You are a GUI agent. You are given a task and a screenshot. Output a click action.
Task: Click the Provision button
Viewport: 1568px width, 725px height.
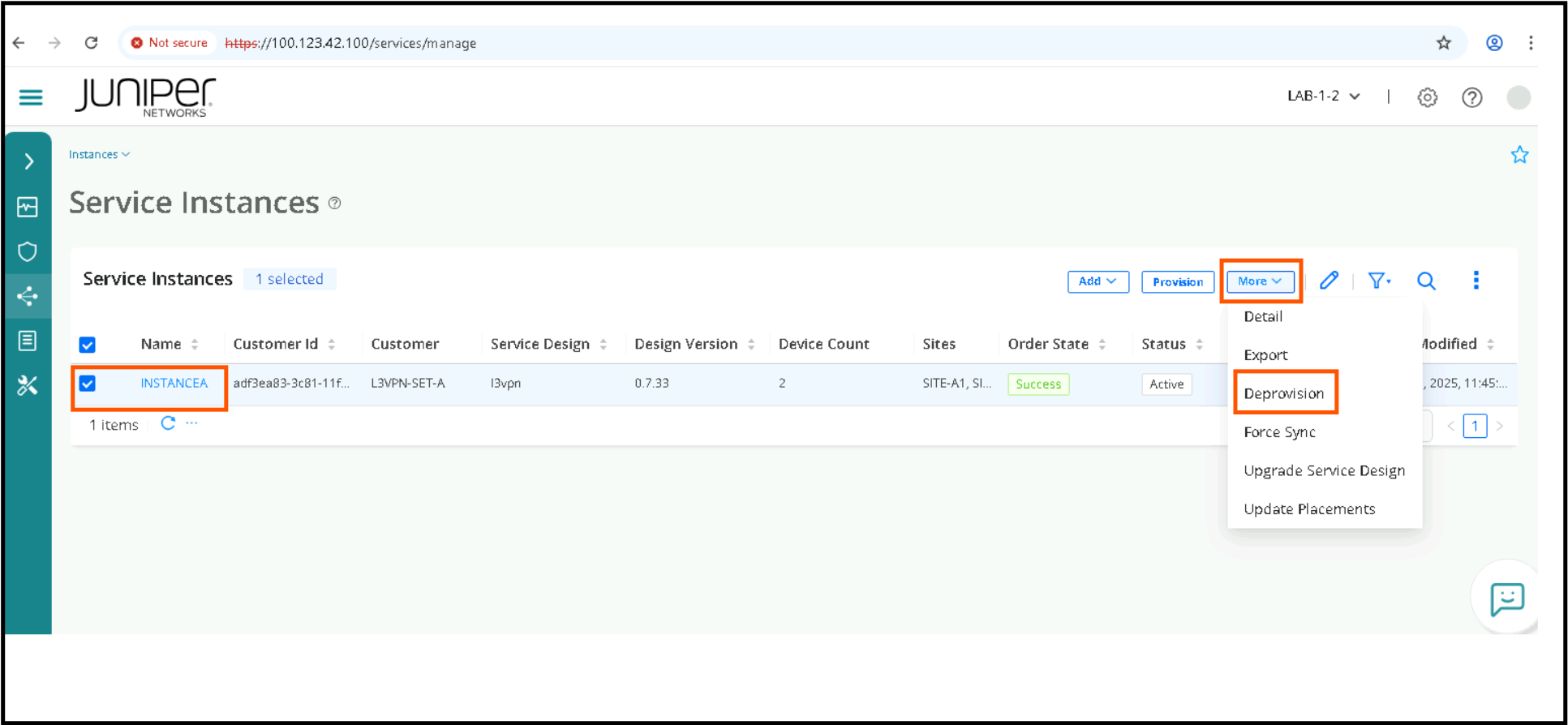1177,281
